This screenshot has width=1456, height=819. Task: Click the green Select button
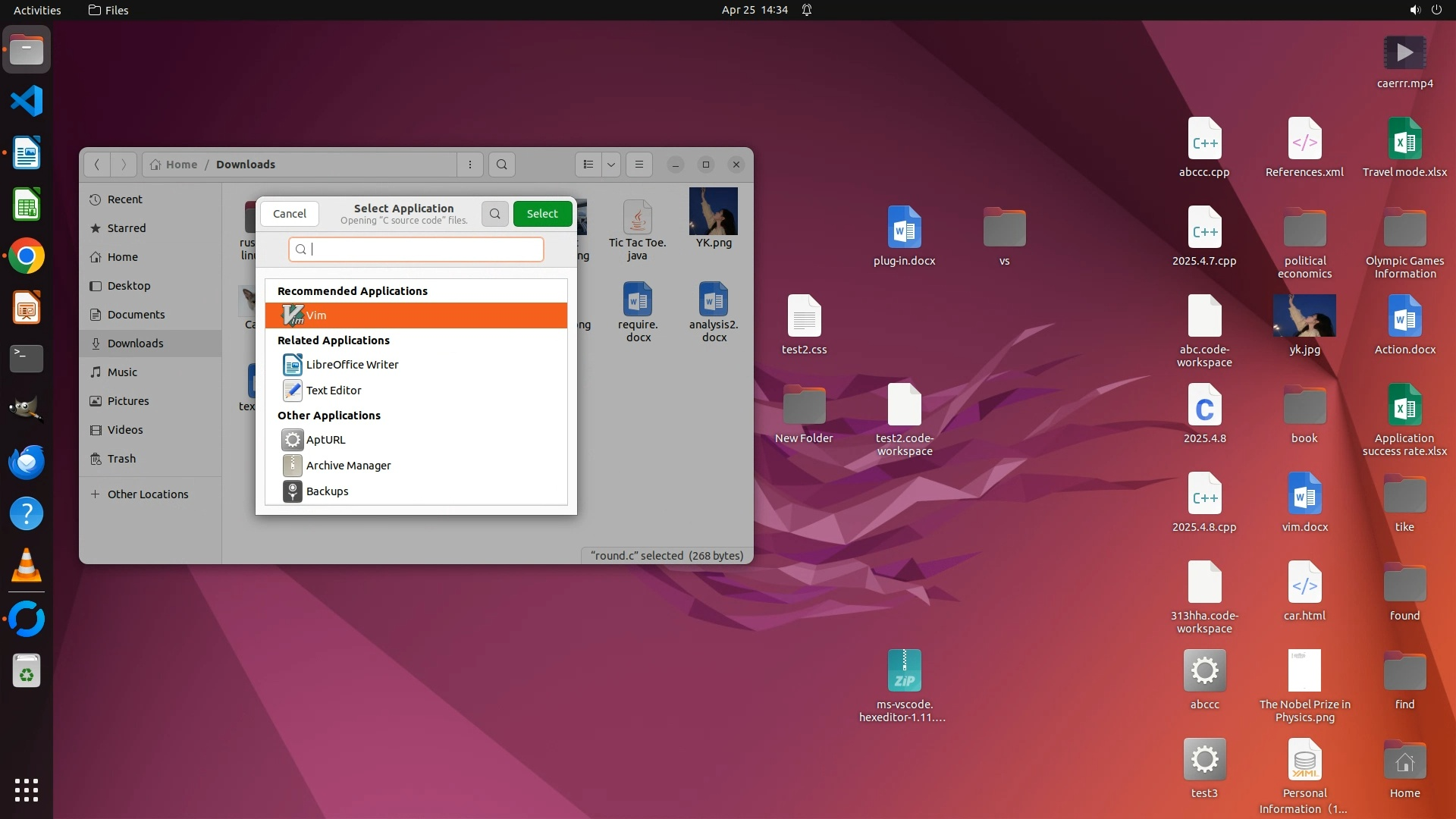542,214
